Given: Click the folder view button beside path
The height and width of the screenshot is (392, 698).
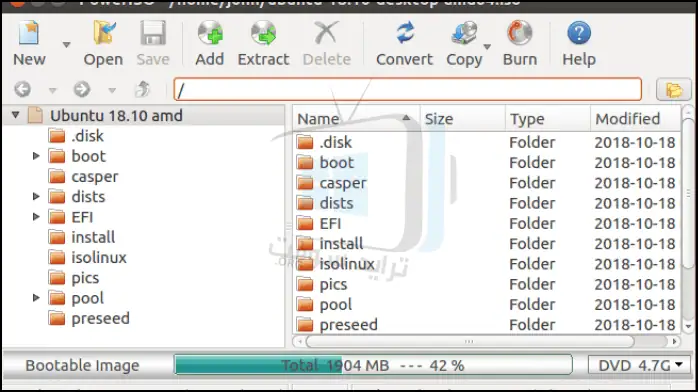Looking at the screenshot, I should pyautogui.click(x=674, y=90).
